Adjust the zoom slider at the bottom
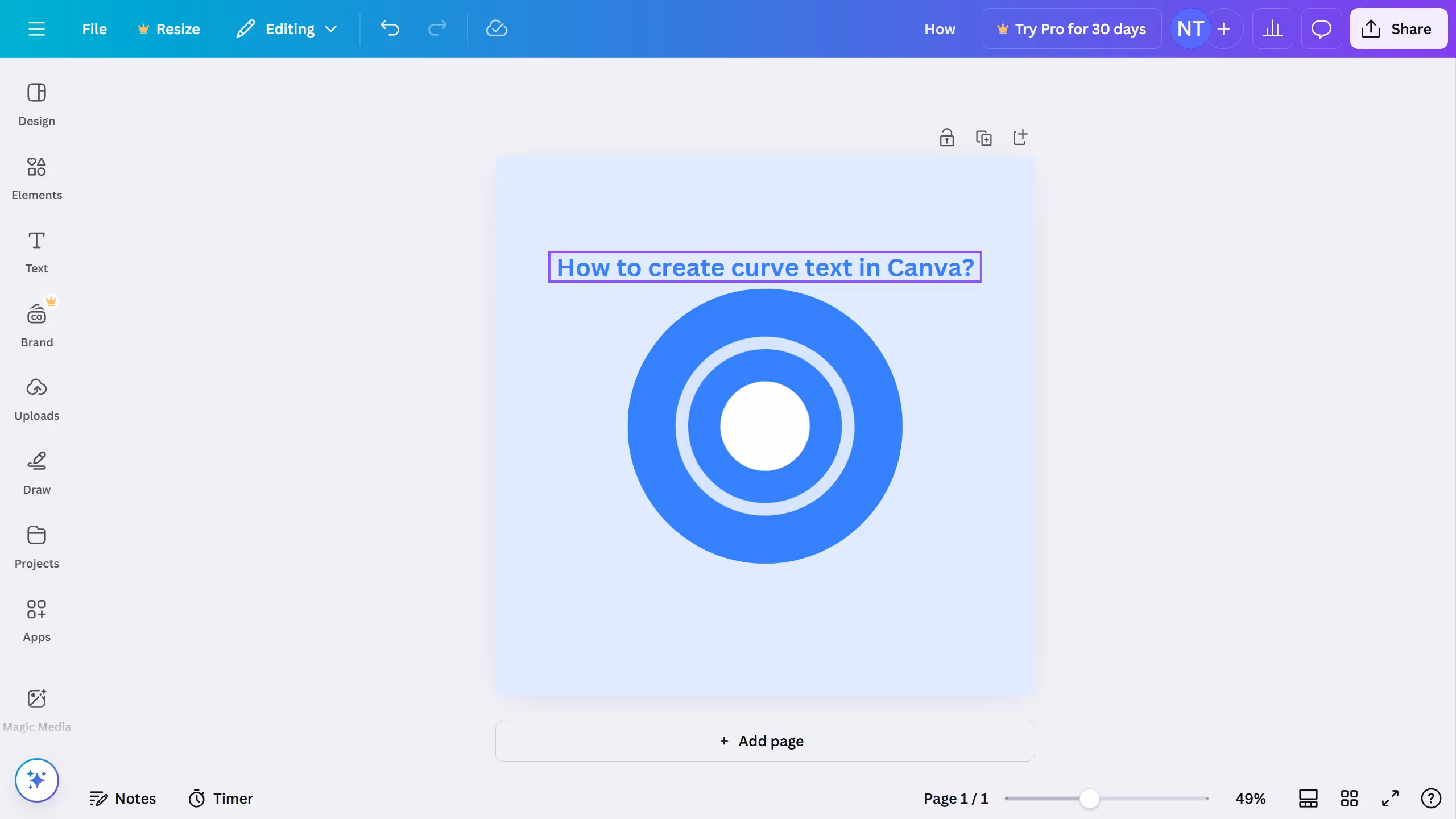The height and width of the screenshot is (819, 1456). pos(1088,798)
